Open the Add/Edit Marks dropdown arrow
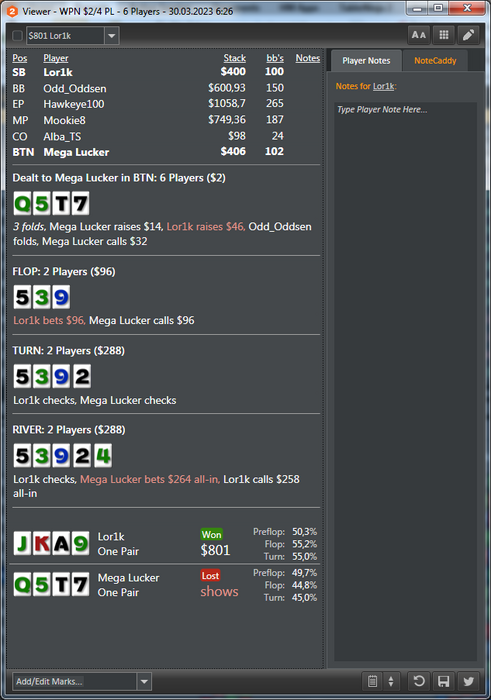491x700 pixels. tap(144, 682)
